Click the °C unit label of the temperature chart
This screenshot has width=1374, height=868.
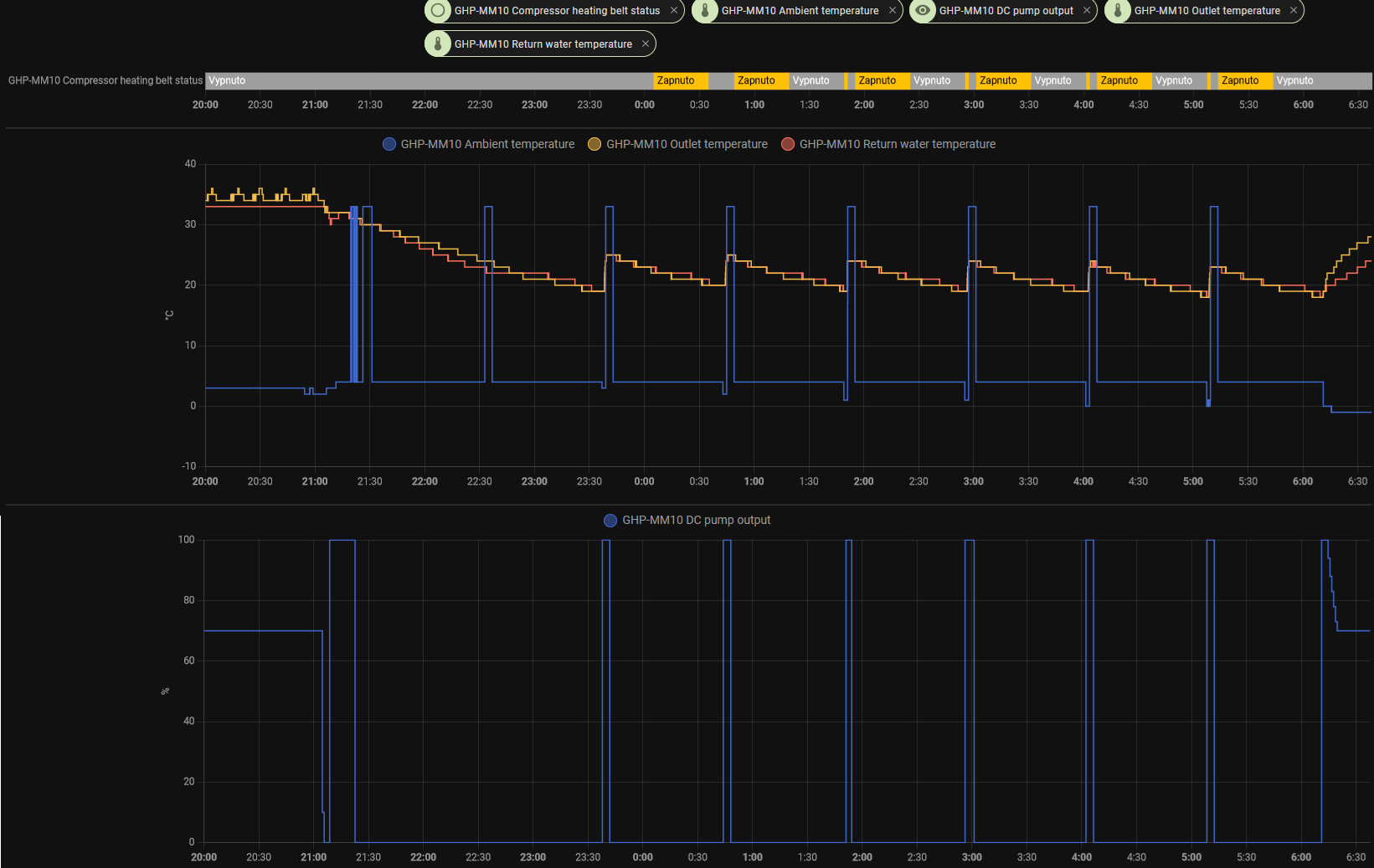[169, 315]
